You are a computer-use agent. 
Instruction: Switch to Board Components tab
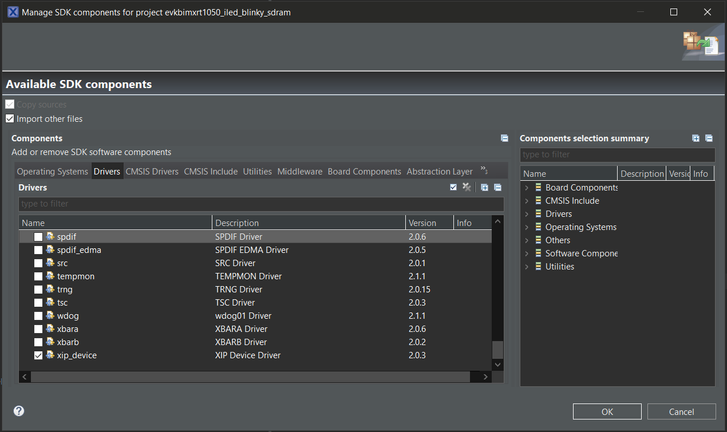(x=364, y=172)
